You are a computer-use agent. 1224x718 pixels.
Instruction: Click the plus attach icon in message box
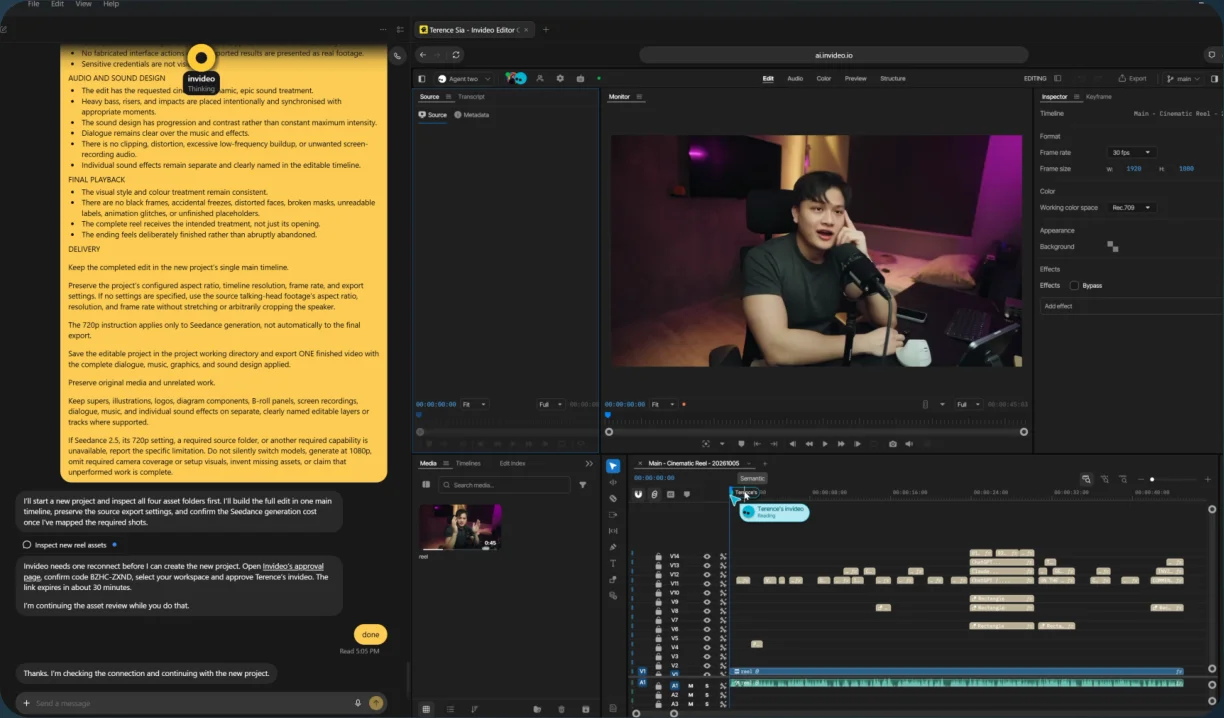coord(27,703)
